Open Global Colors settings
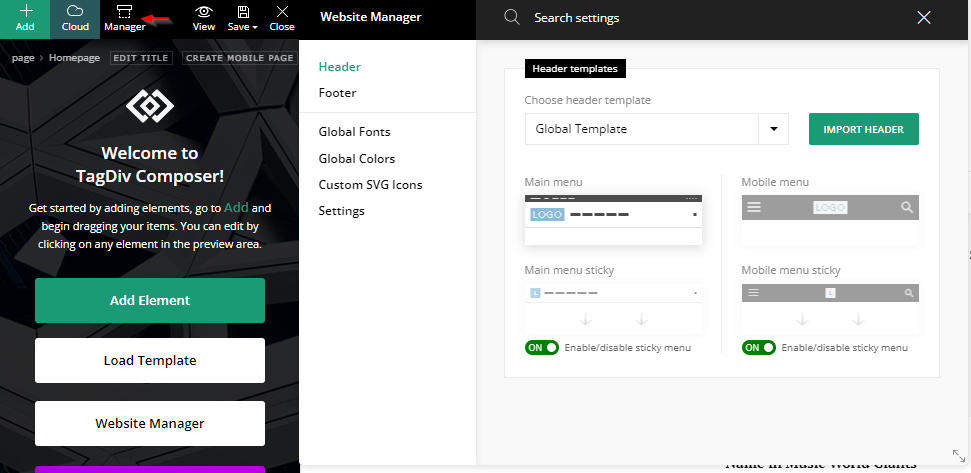This screenshot has width=971, height=473. point(357,158)
